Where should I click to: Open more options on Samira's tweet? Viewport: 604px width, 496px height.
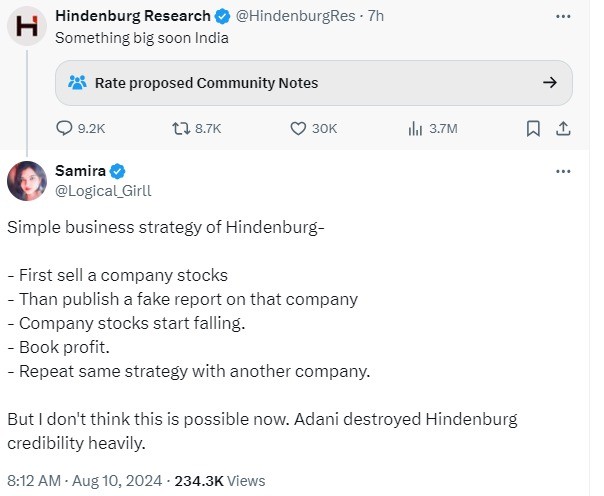(562, 171)
